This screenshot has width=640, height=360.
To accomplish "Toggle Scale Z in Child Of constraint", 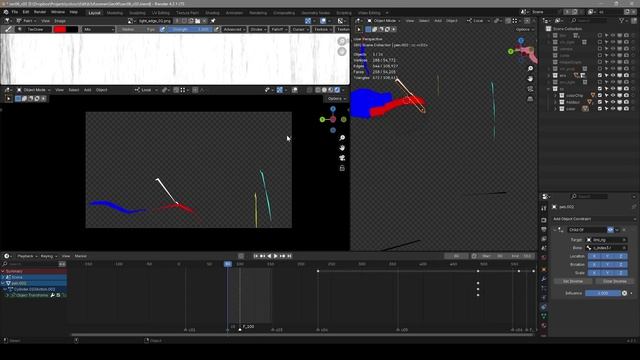I will [621, 273].
